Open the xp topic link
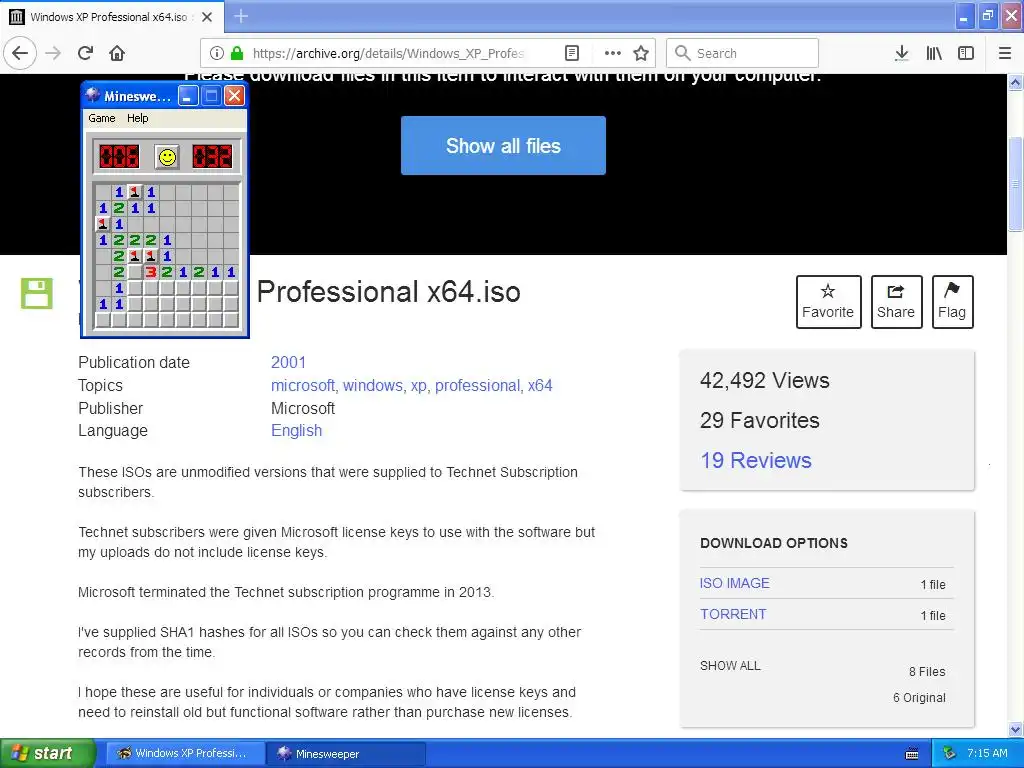 419,385
